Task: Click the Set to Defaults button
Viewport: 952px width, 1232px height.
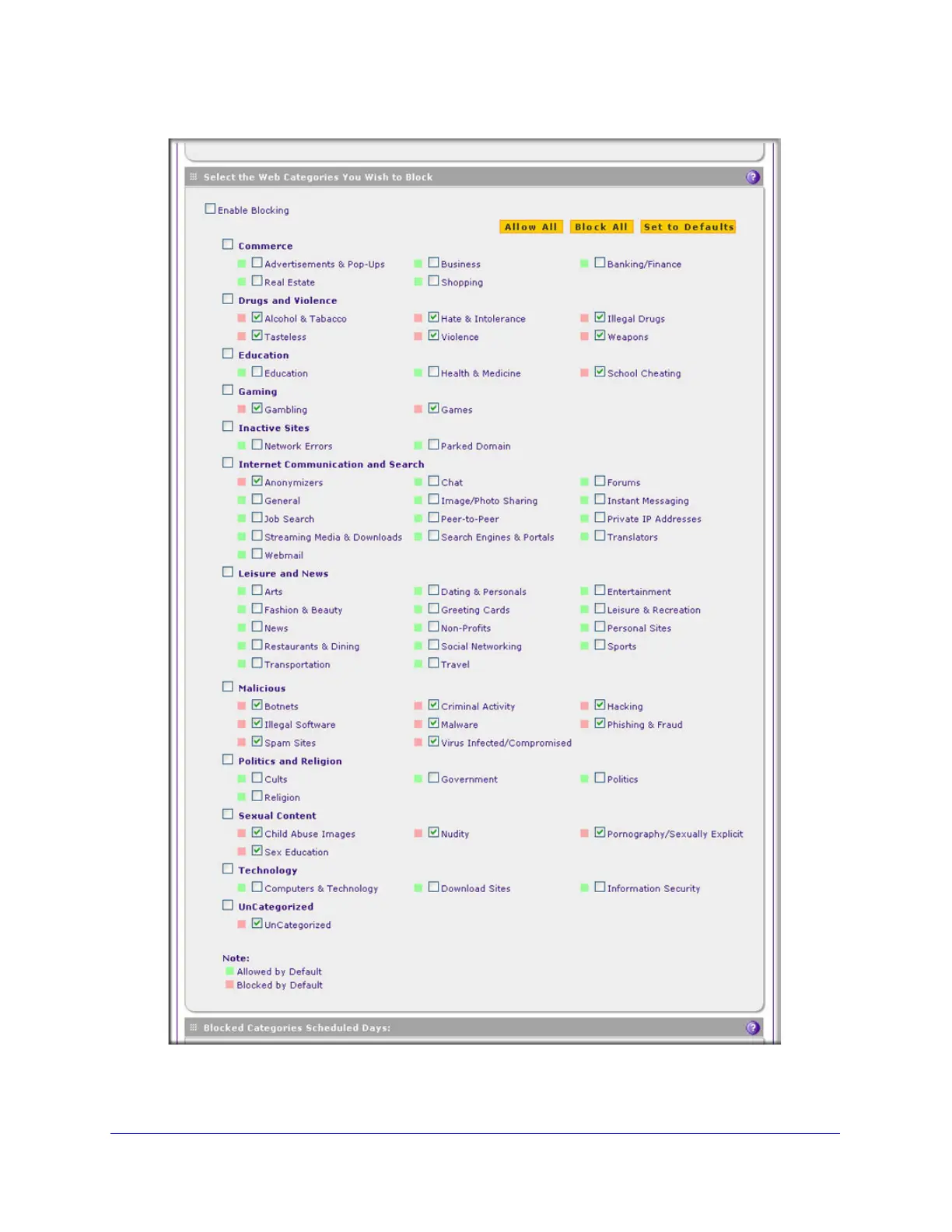Action: 688,227
